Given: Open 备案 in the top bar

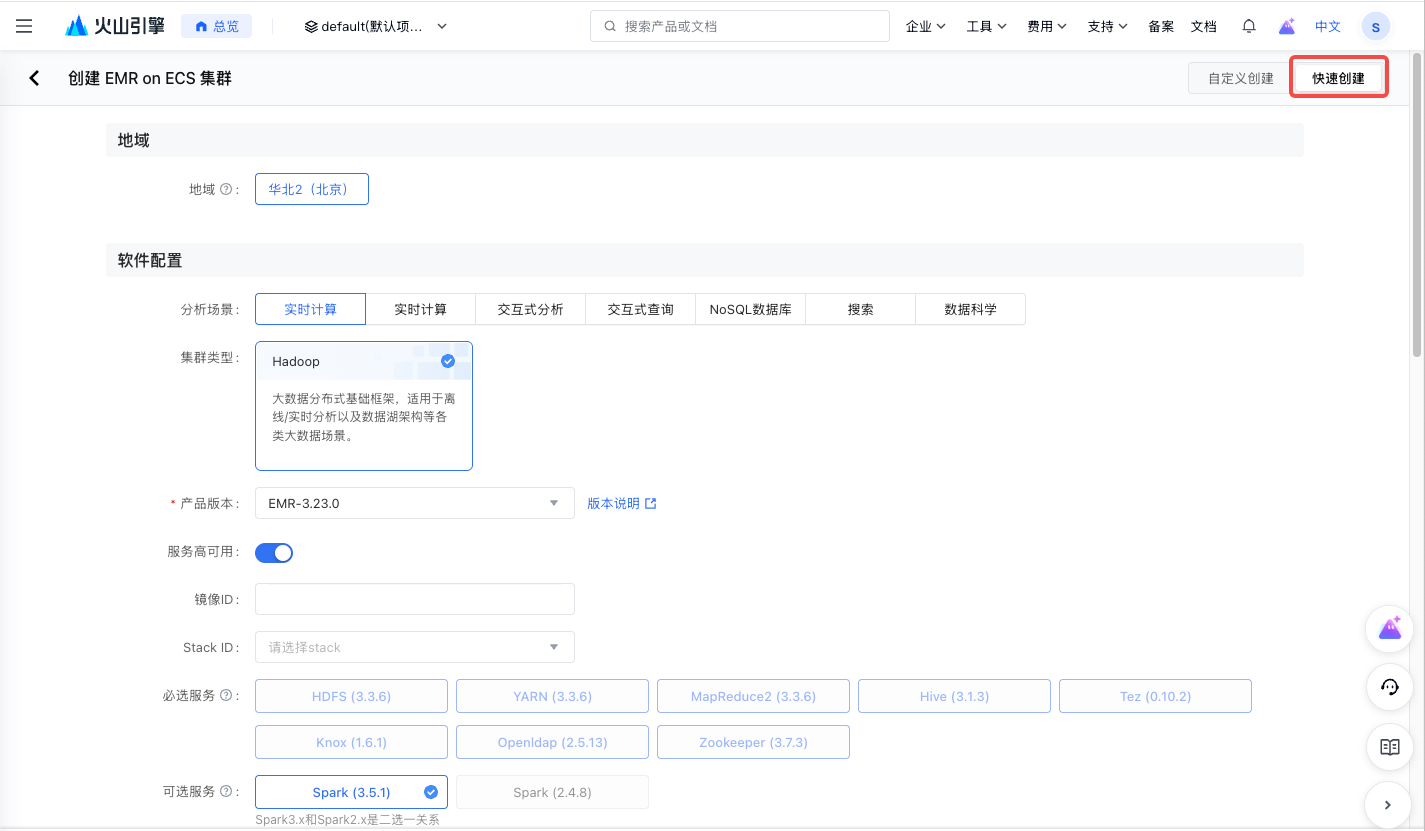Looking at the screenshot, I should pos(1161,26).
